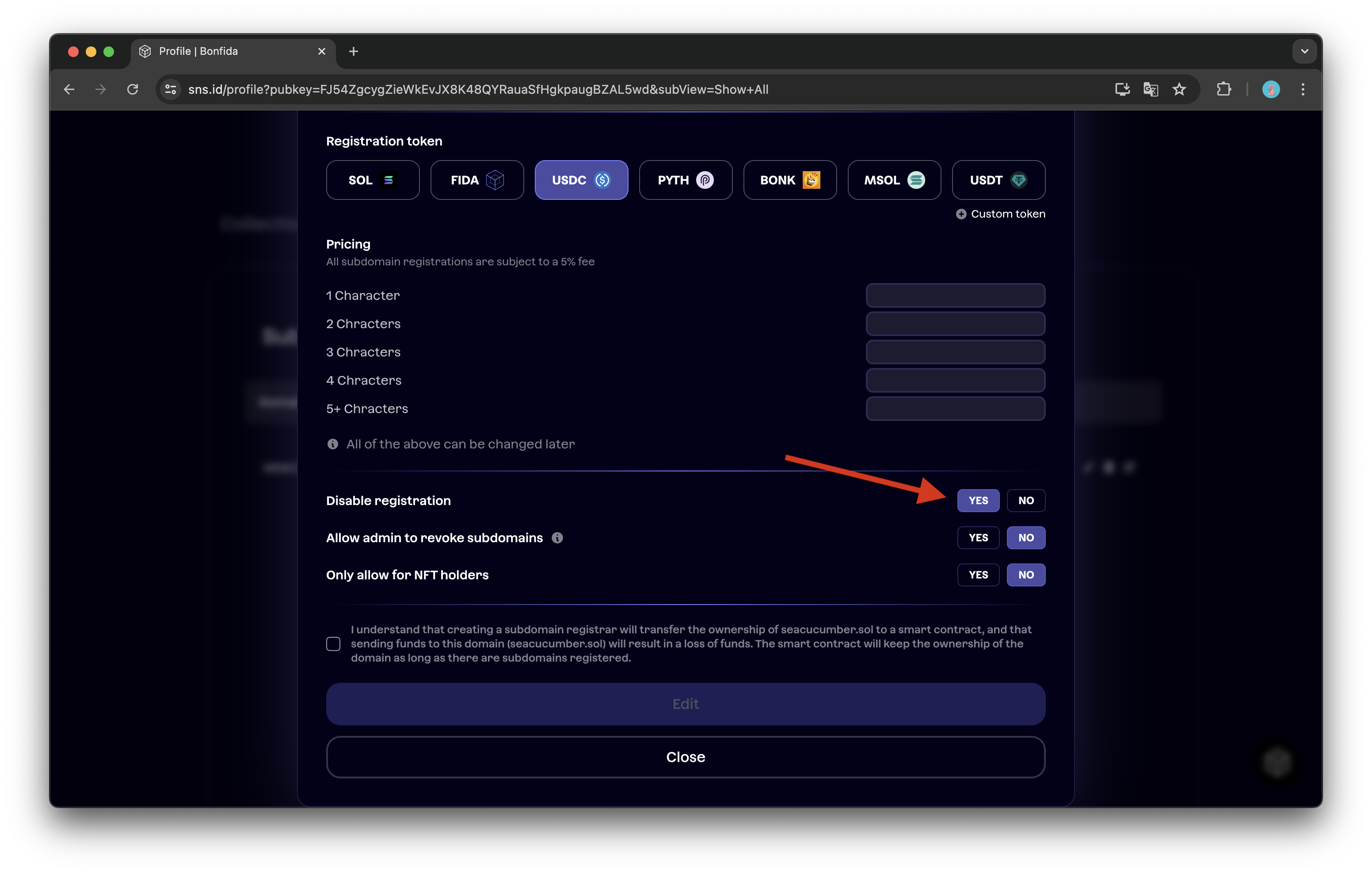Choose USDT as registration token
This screenshot has width=1372, height=873.
click(998, 180)
